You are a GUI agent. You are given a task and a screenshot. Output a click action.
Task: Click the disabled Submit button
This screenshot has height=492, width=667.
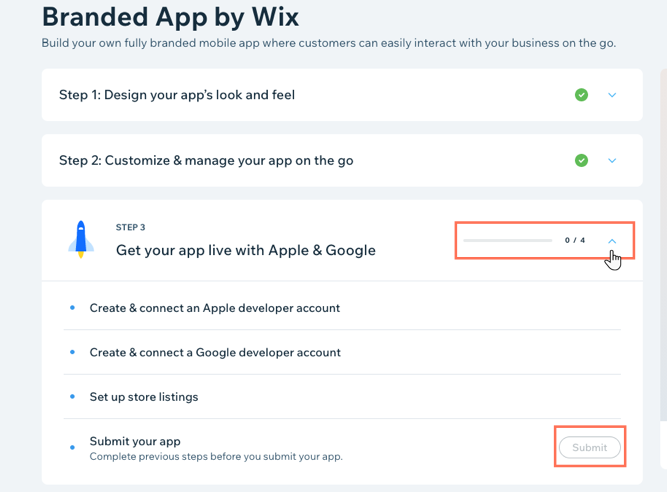tap(590, 447)
